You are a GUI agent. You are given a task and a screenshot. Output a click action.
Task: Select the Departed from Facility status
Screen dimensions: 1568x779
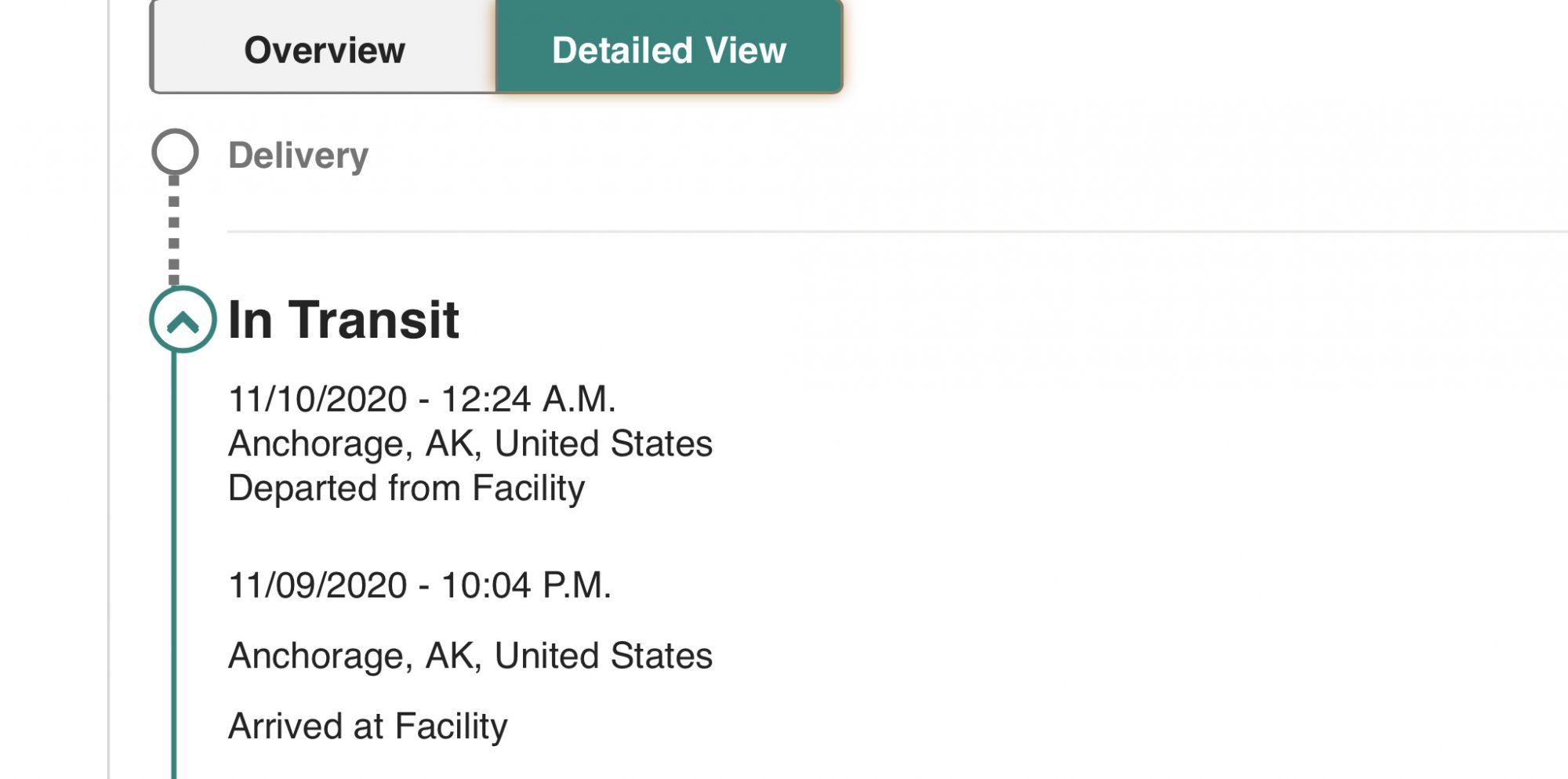point(406,488)
